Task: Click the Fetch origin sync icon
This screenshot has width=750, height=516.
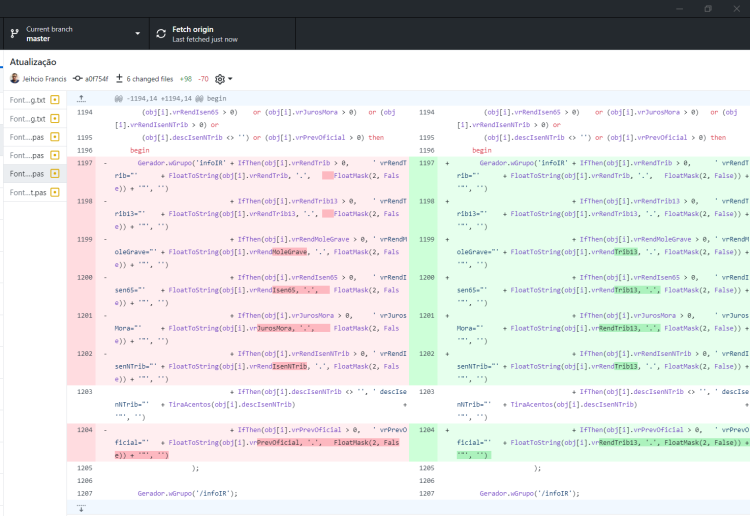Action: (161, 34)
